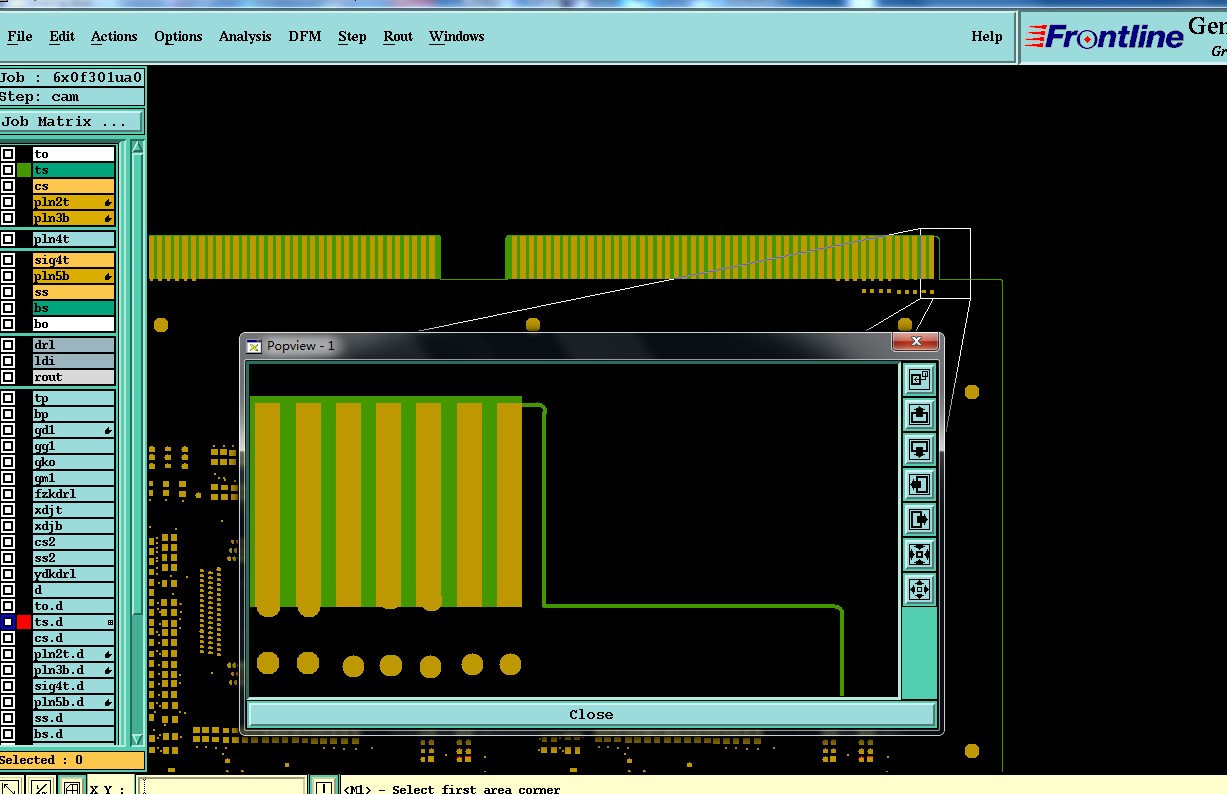The image size is (1227, 794).
Task: Pan the Popview left with the arrow icon
Action: coord(919,484)
